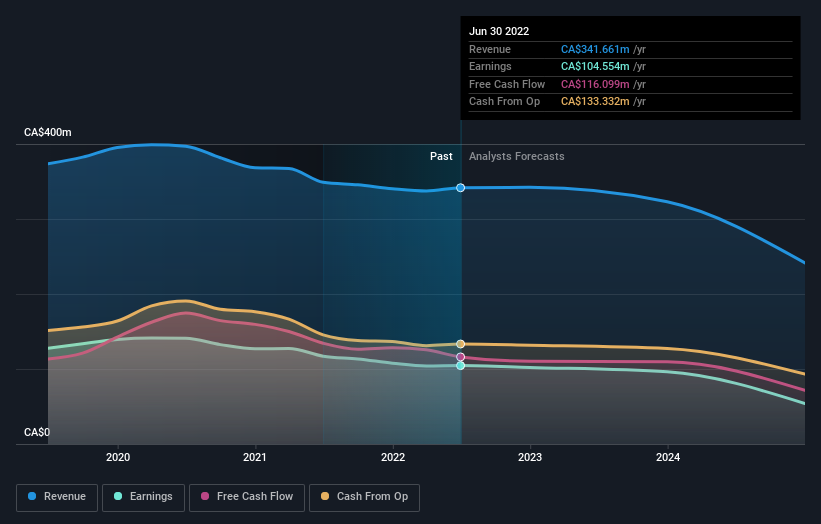Viewport: 821px width, 524px height.
Task: Toggle the Revenue series in the legend
Action: [57, 497]
